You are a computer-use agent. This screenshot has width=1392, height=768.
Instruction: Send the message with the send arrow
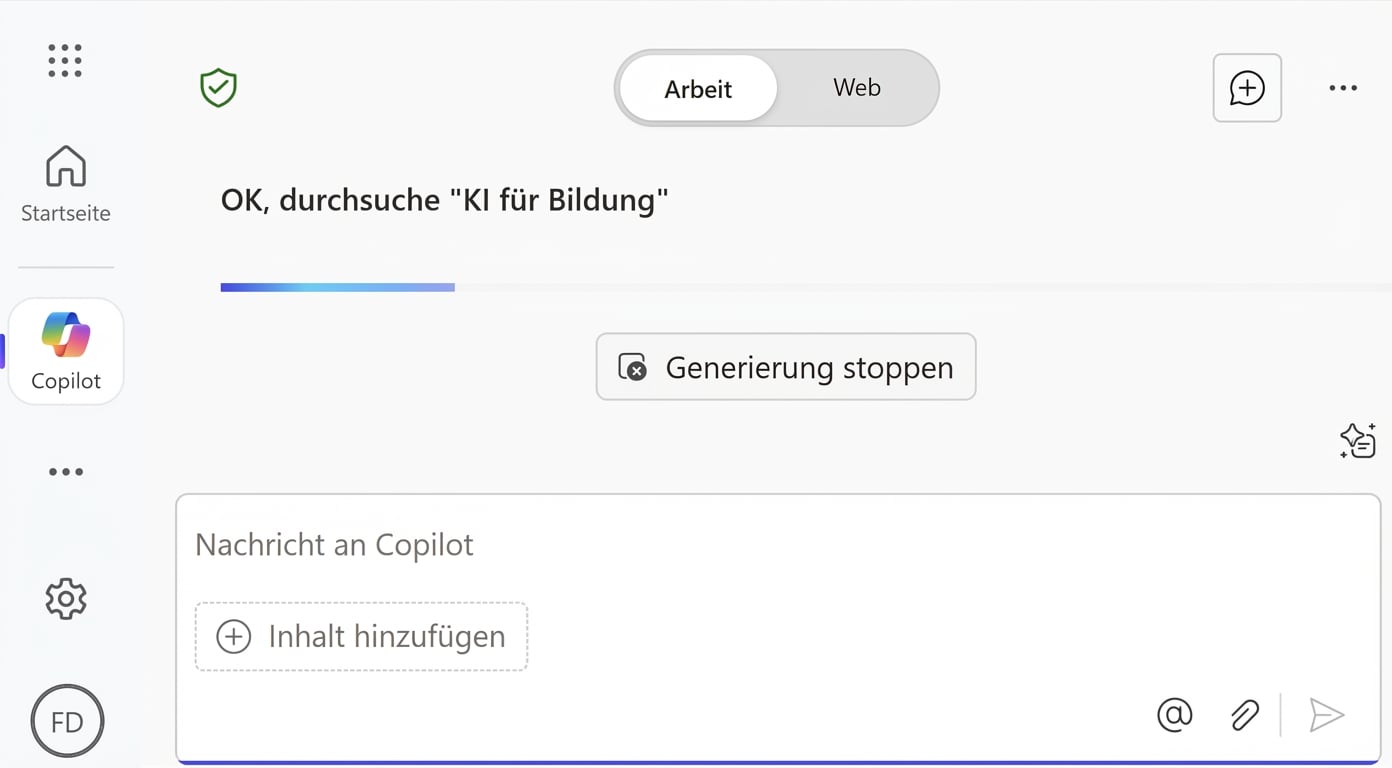pos(1326,715)
